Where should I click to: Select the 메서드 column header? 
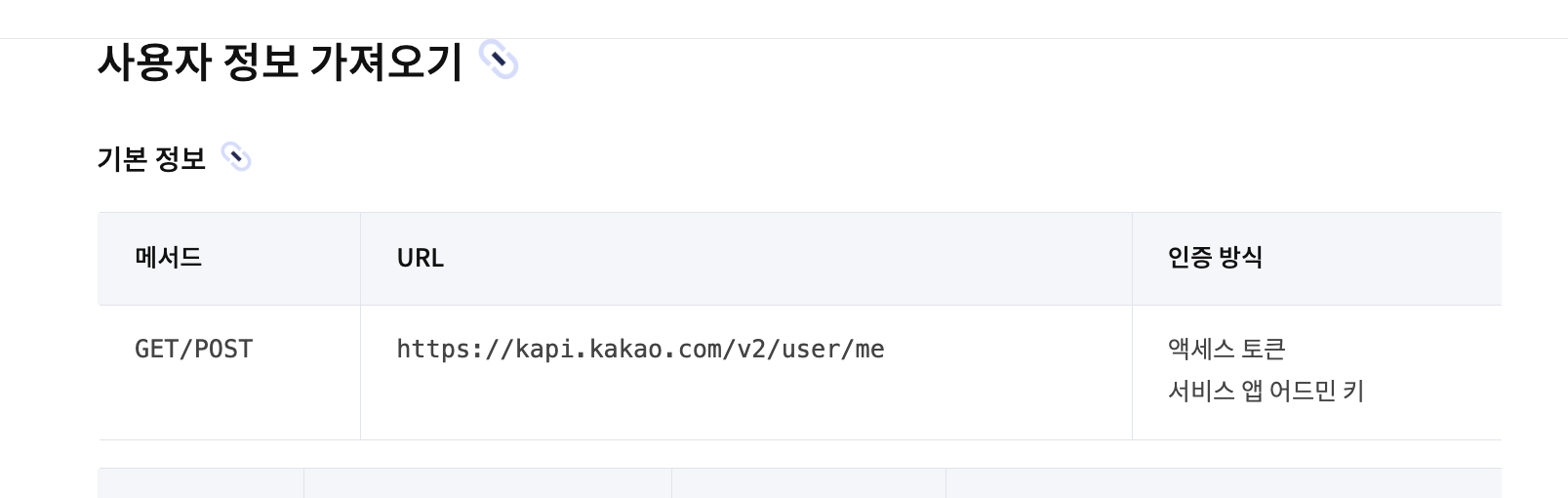(229, 259)
